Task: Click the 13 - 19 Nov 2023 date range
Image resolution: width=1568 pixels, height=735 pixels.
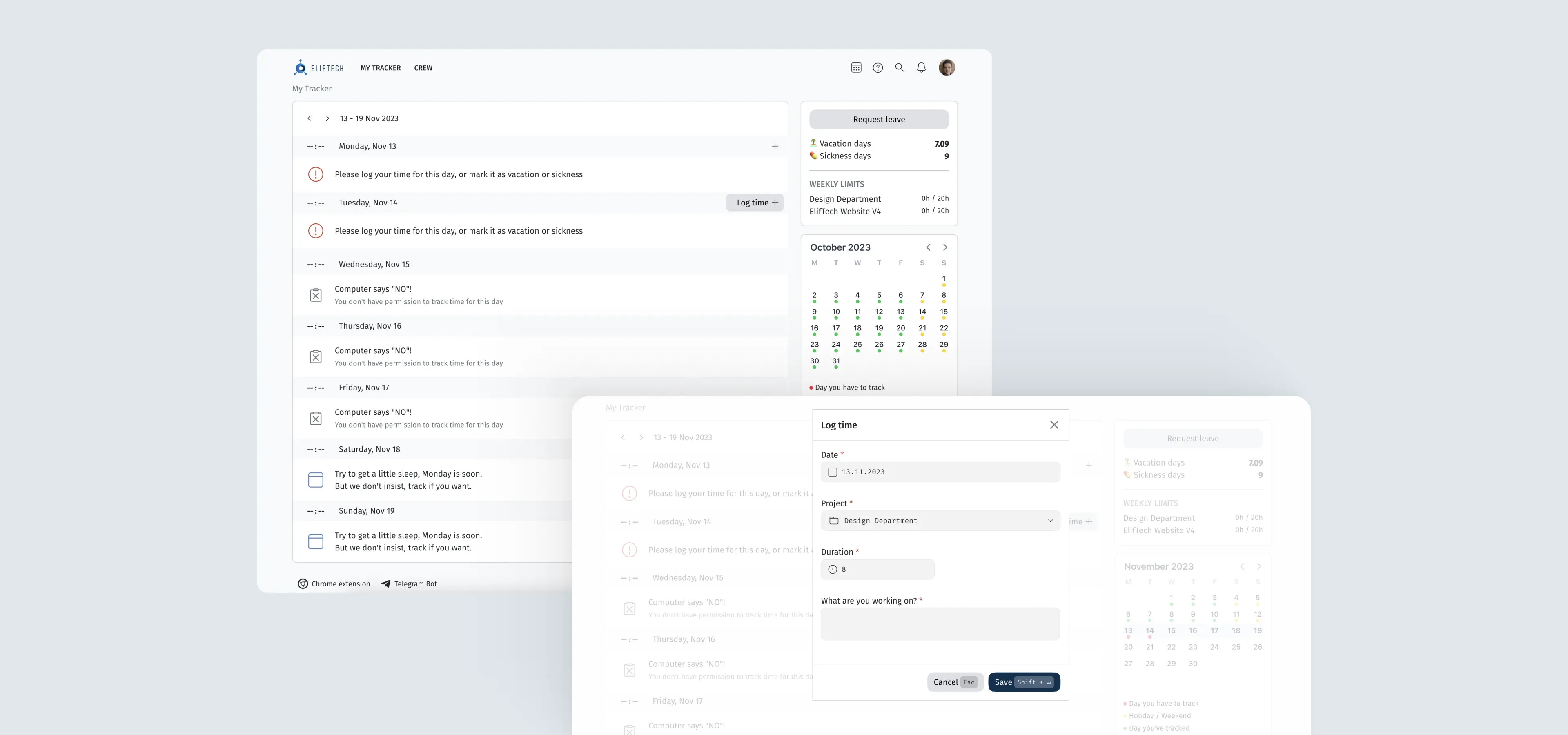Action: [369, 119]
